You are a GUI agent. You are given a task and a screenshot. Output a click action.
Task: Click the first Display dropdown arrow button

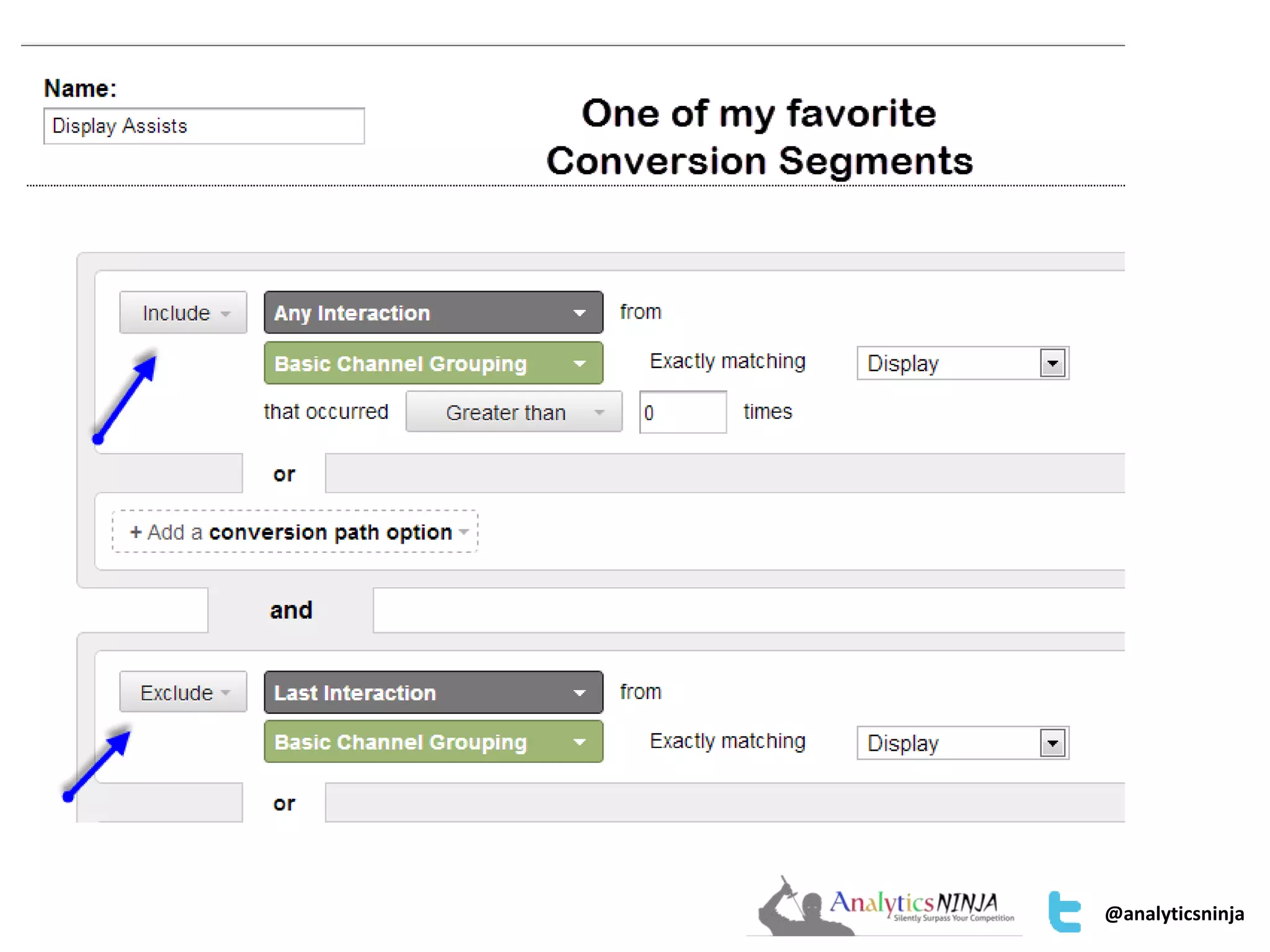1052,363
